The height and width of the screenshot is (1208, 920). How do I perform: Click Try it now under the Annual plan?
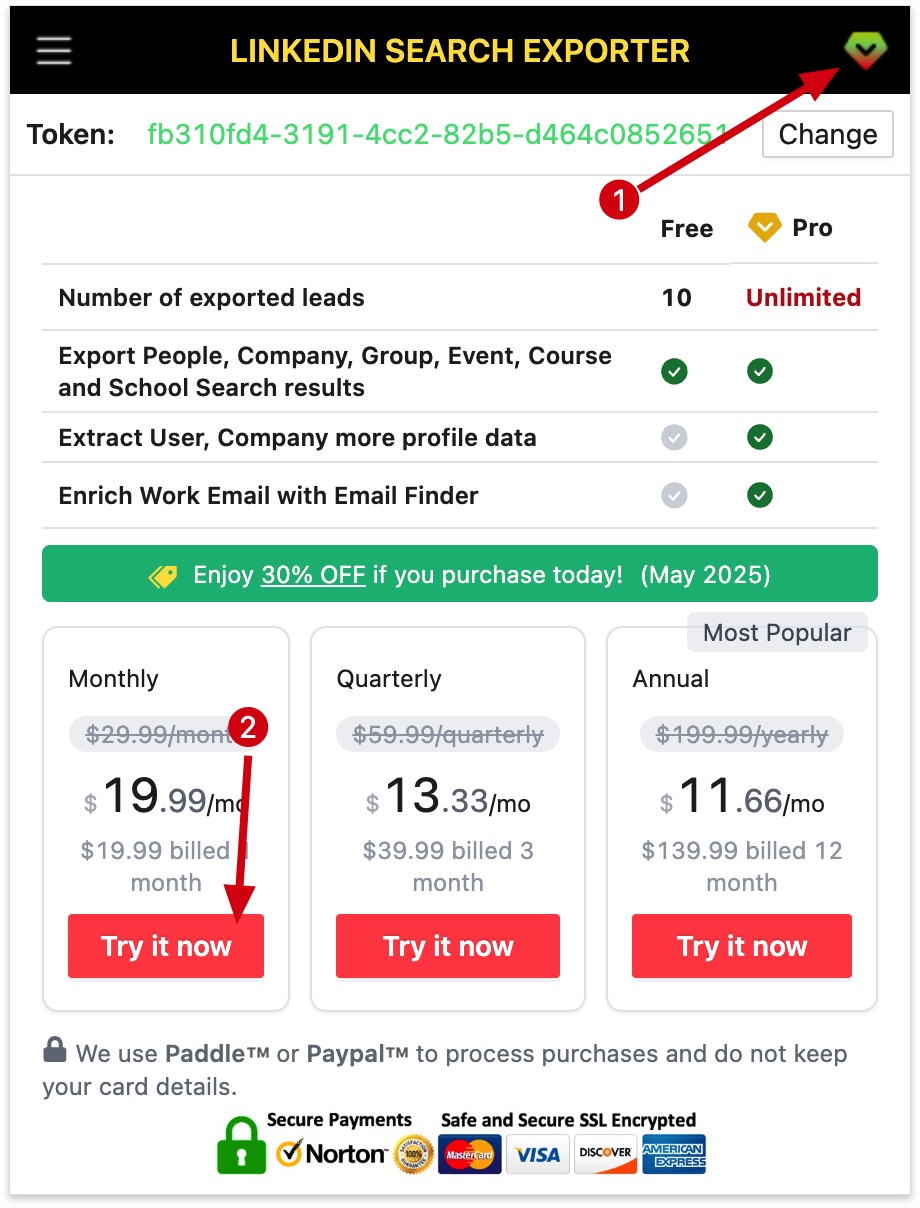[741, 945]
